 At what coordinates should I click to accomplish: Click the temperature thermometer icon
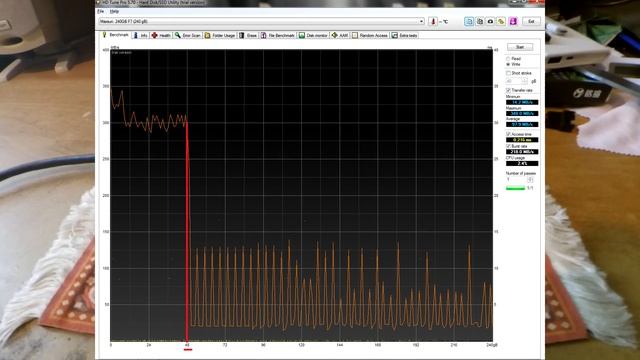point(433,21)
